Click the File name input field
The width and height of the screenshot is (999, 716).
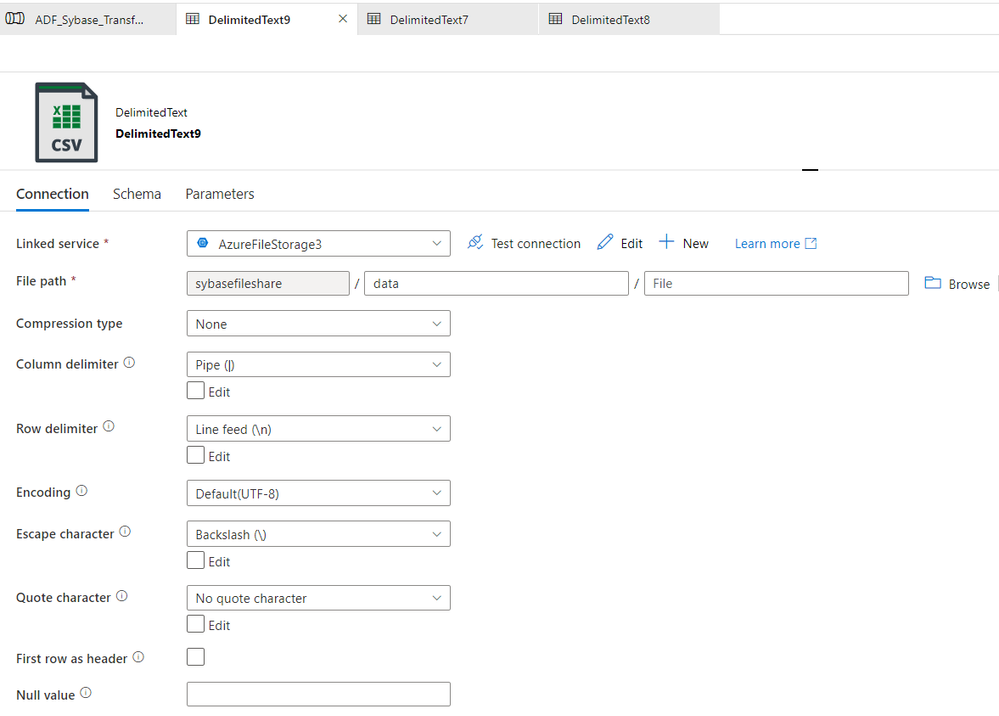(x=776, y=284)
